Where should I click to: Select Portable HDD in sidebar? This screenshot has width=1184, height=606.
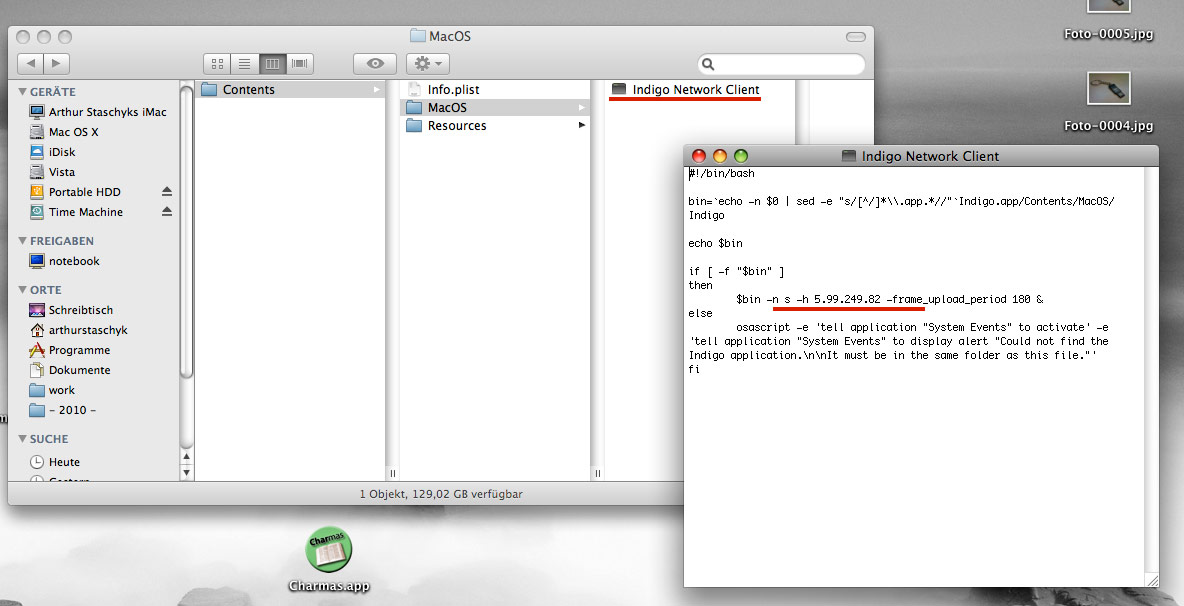[x=76, y=192]
